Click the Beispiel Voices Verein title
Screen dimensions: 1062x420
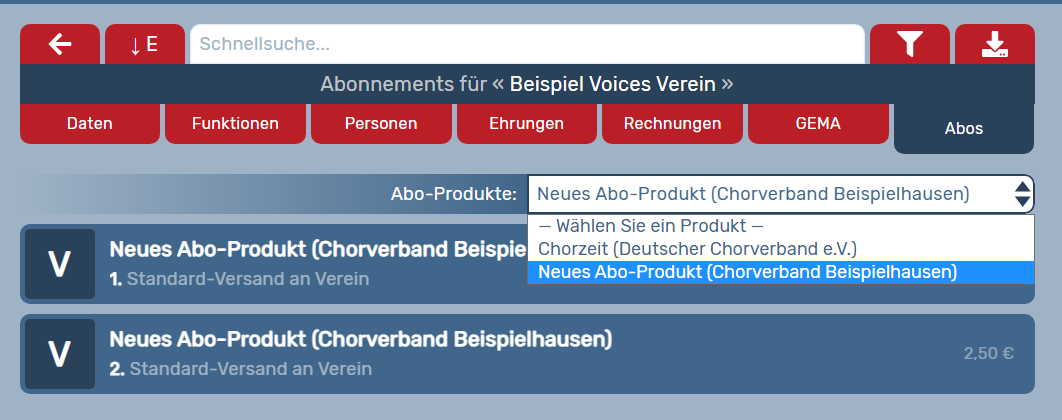pyautogui.click(x=612, y=84)
